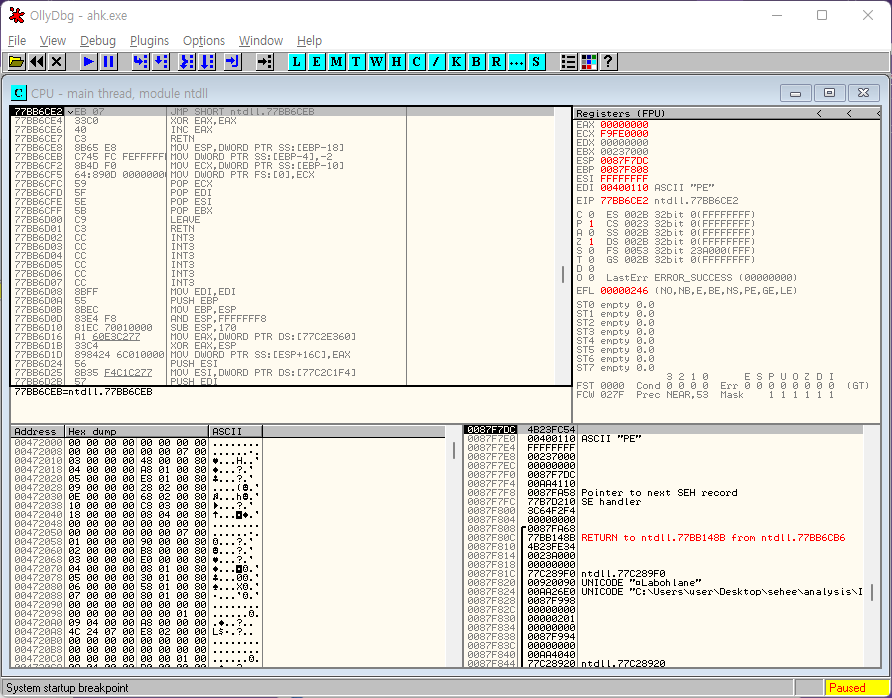The image size is (892, 698).
Task: Minimize the CPU child window
Action: [795, 93]
